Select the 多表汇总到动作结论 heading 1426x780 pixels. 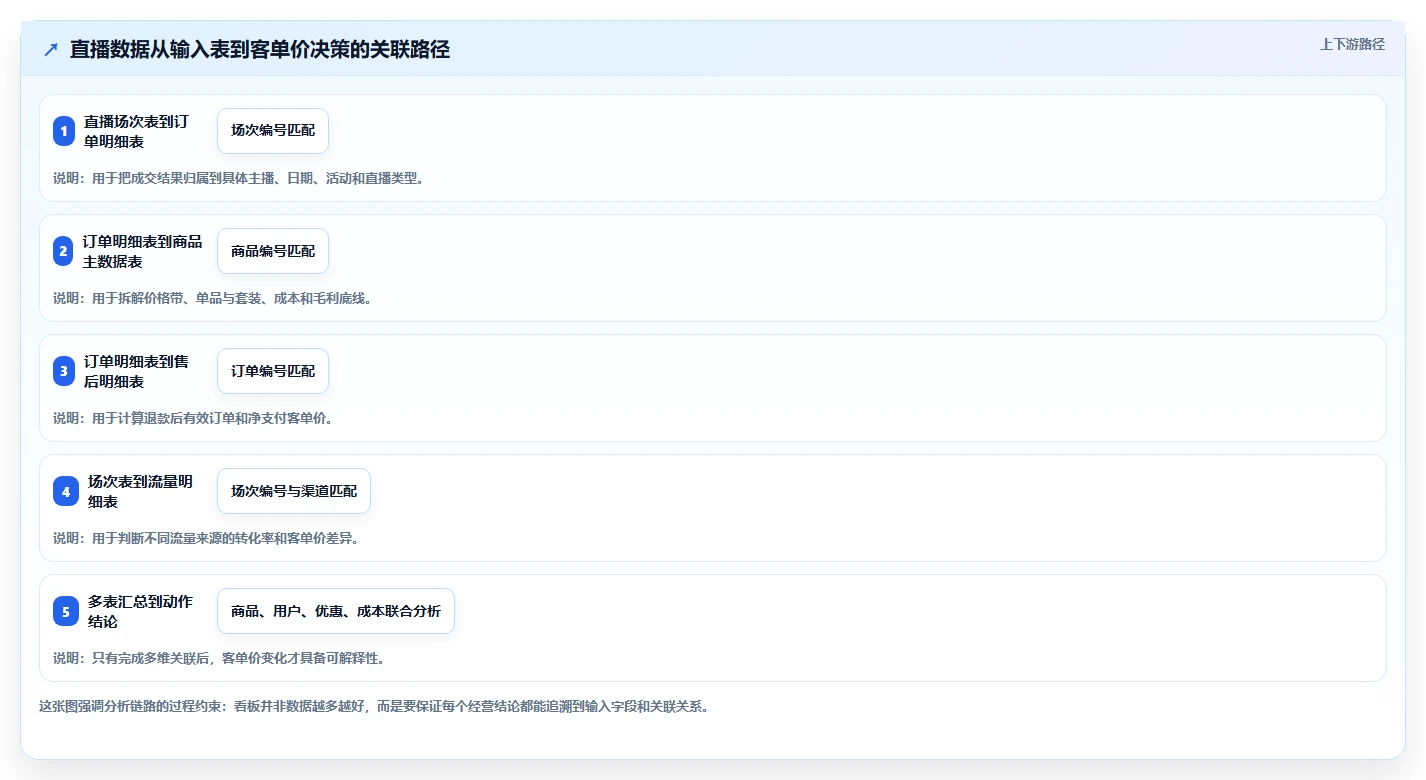[x=140, y=611]
